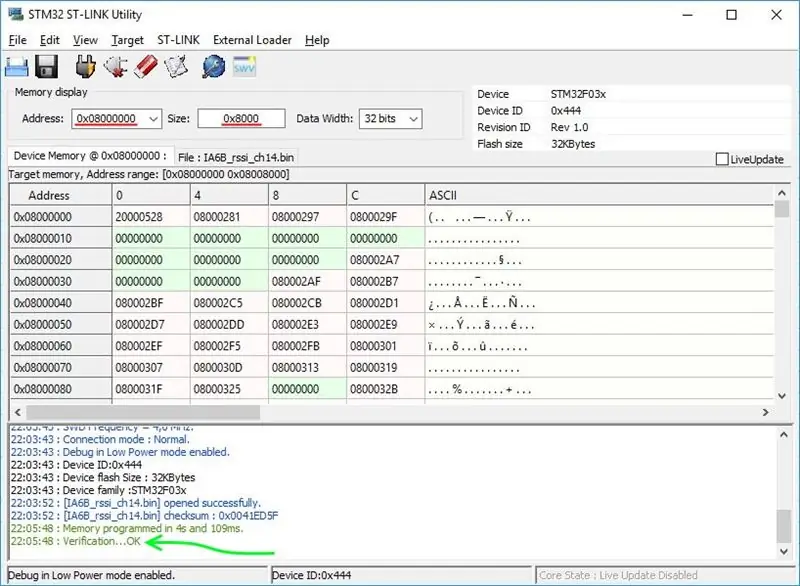Run full chip erase with the eraser icon

(146, 67)
